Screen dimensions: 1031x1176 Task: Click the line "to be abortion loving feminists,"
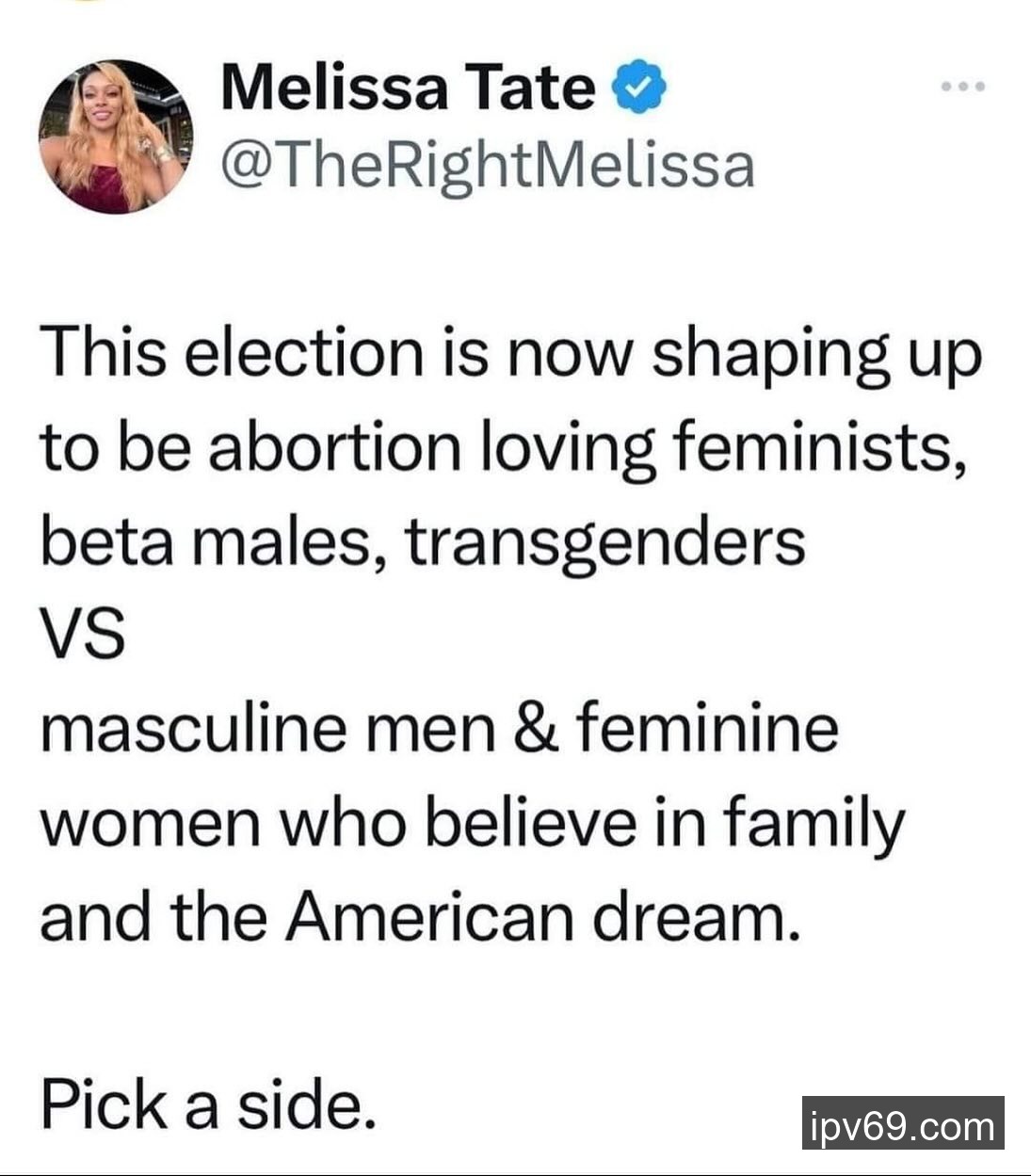tap(504, 447)
